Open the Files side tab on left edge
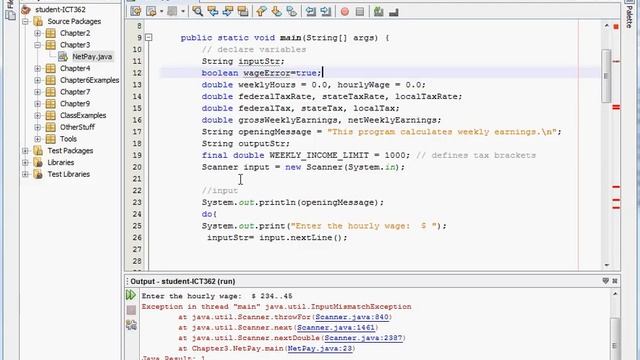Screen dimensions: 640x360 (x=10, y=10)
